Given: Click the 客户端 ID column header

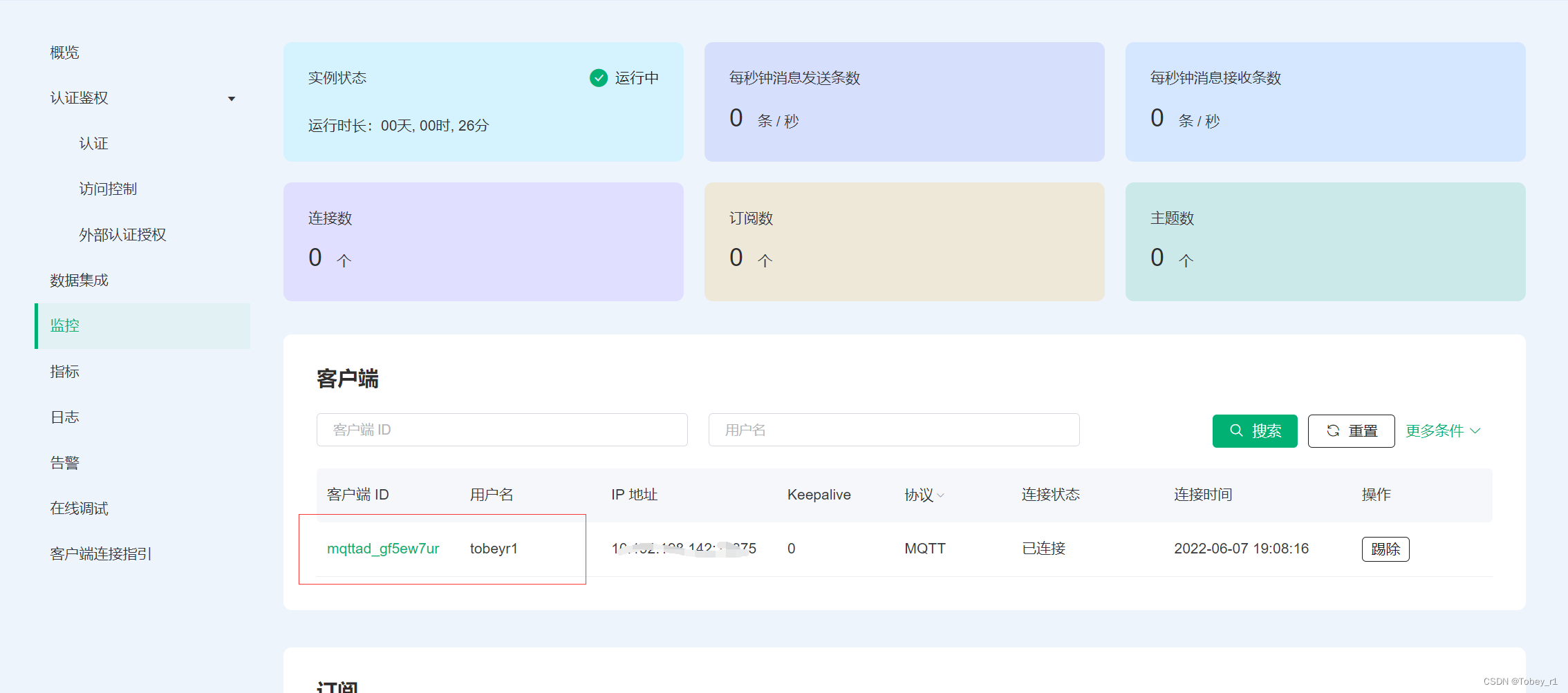Looking at the screenshot, I should tap(358, 495).
